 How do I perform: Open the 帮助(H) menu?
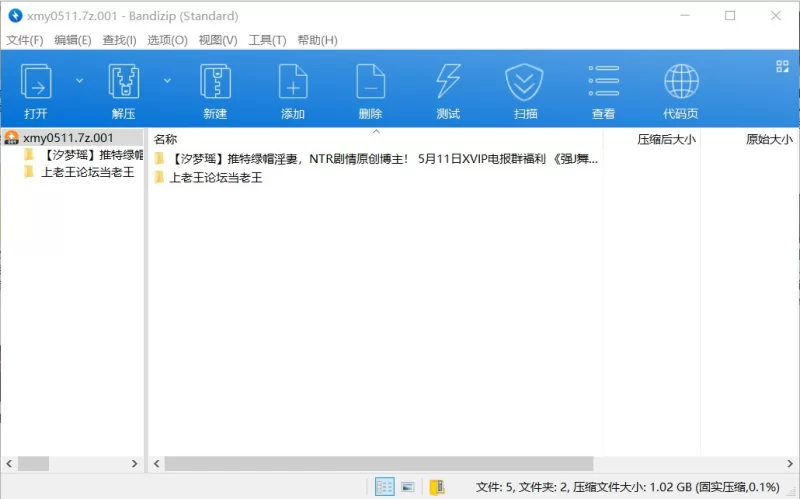point(317,40)
